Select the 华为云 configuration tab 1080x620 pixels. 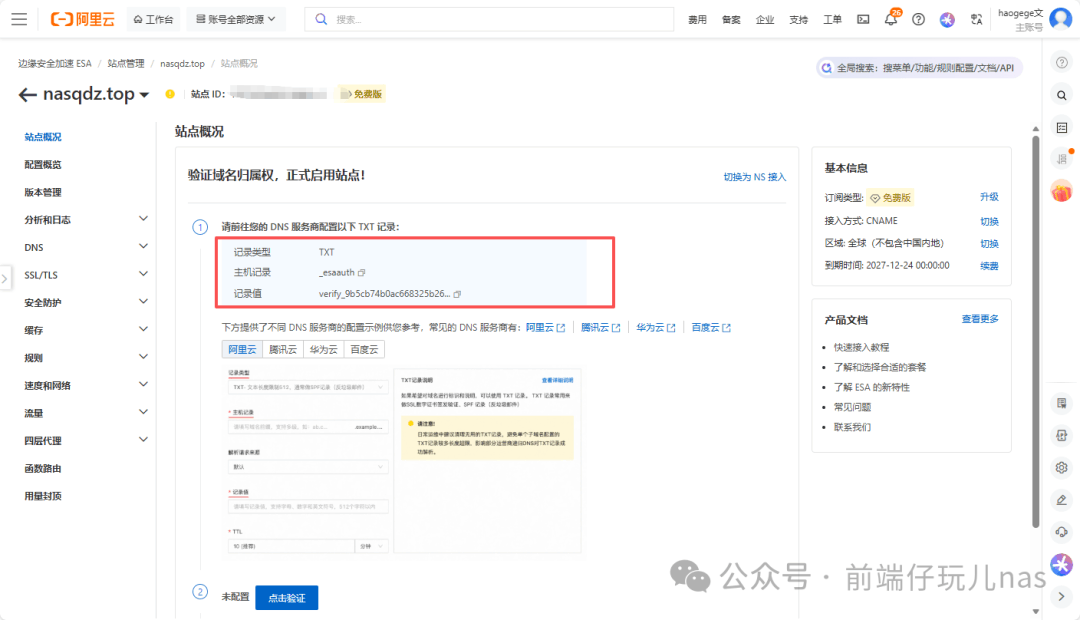[x=322, y=349]
